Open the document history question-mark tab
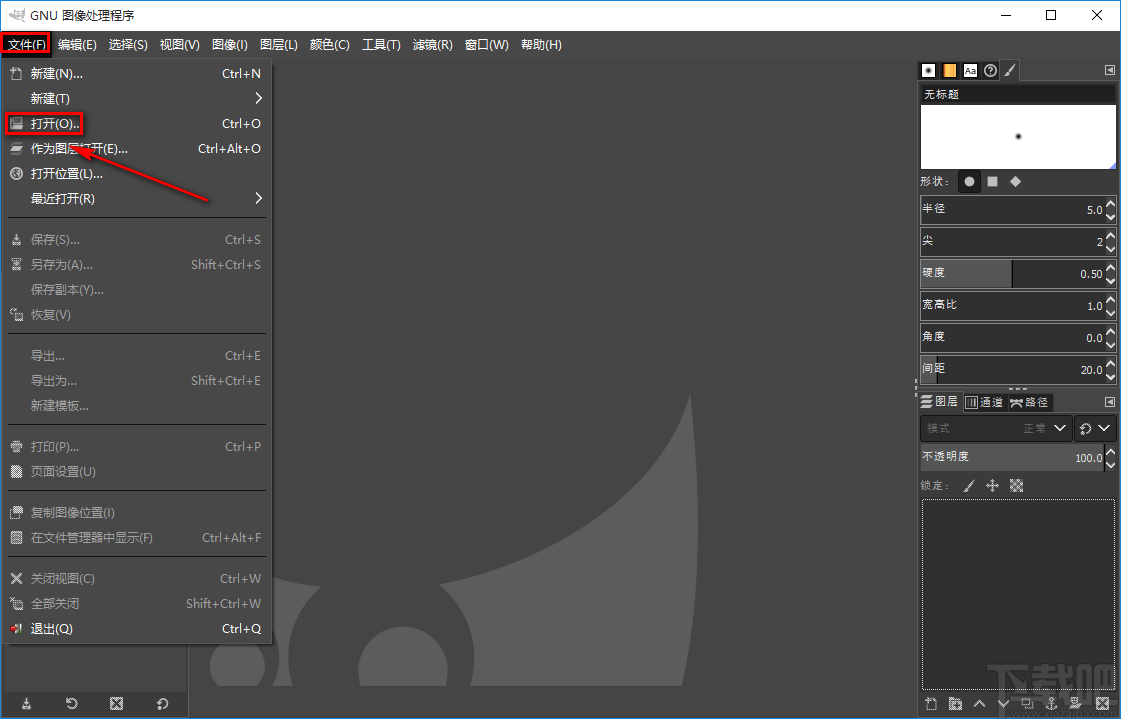This screenshot has height=719, width=1121. (990, 70)
